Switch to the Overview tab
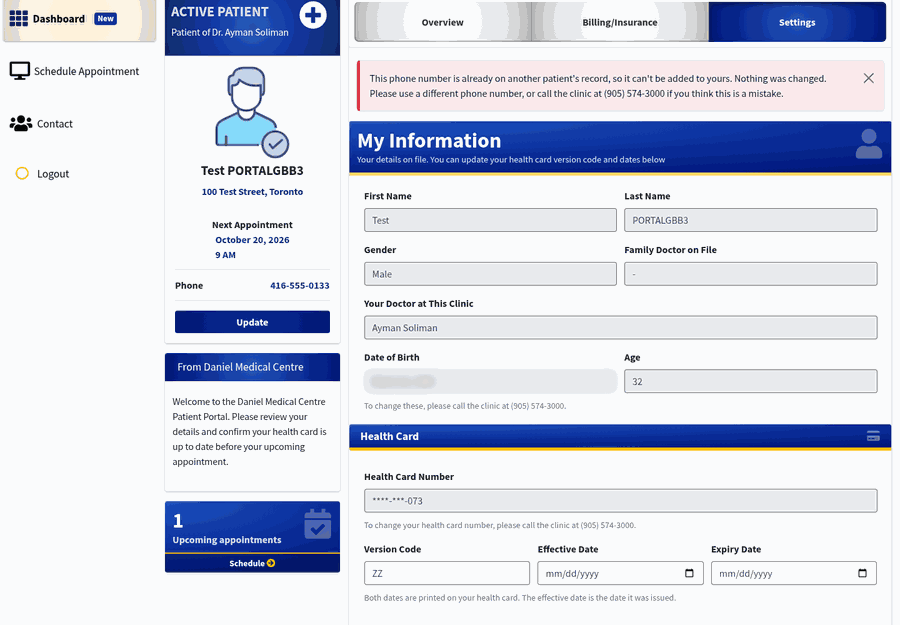Image resolution: width=900 pixels, height=625 pixels. [443, 22]
